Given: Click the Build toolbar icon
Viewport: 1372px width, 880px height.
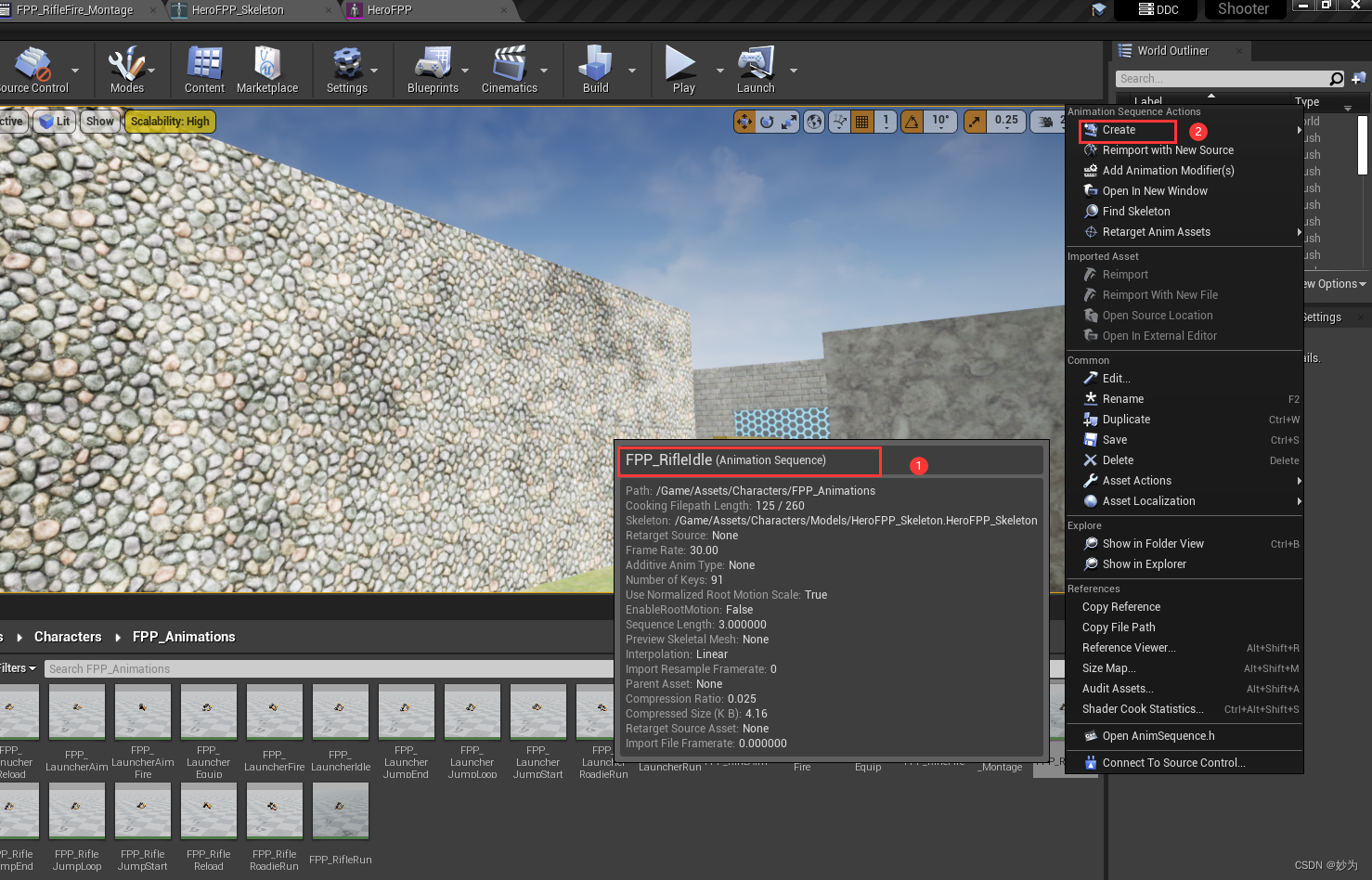Looking at the screenshot, I should click(x=595, y=70).
